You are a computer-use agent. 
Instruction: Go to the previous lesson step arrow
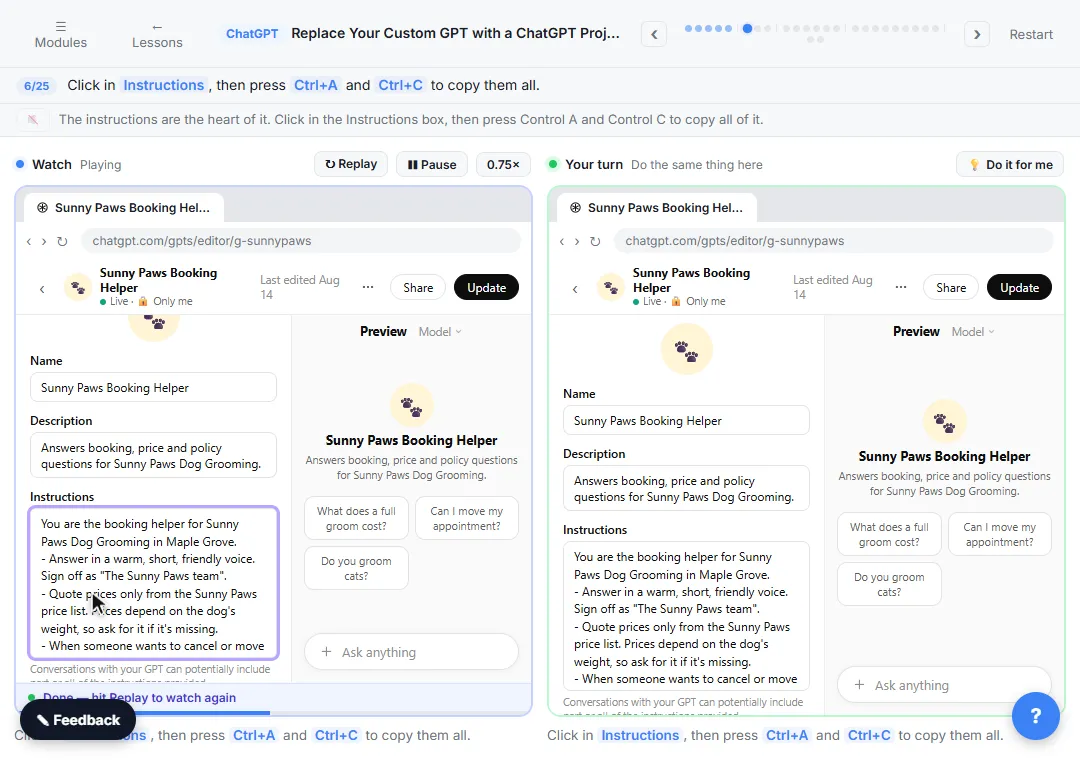[x=654, y=34]
